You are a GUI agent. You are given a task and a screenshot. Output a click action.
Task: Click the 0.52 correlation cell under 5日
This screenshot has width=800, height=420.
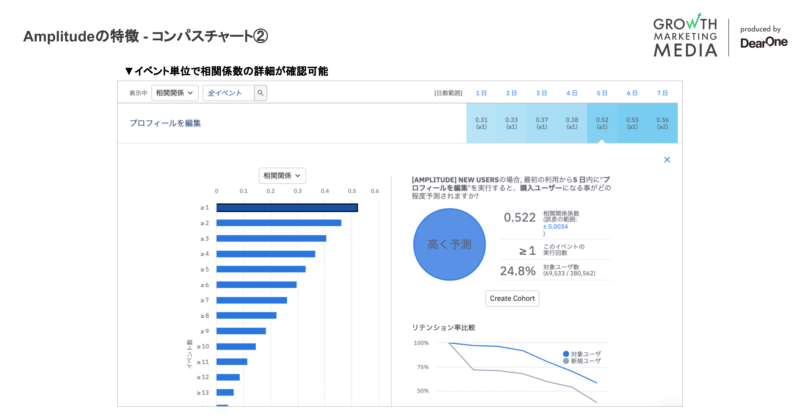[x=602, y=123]
